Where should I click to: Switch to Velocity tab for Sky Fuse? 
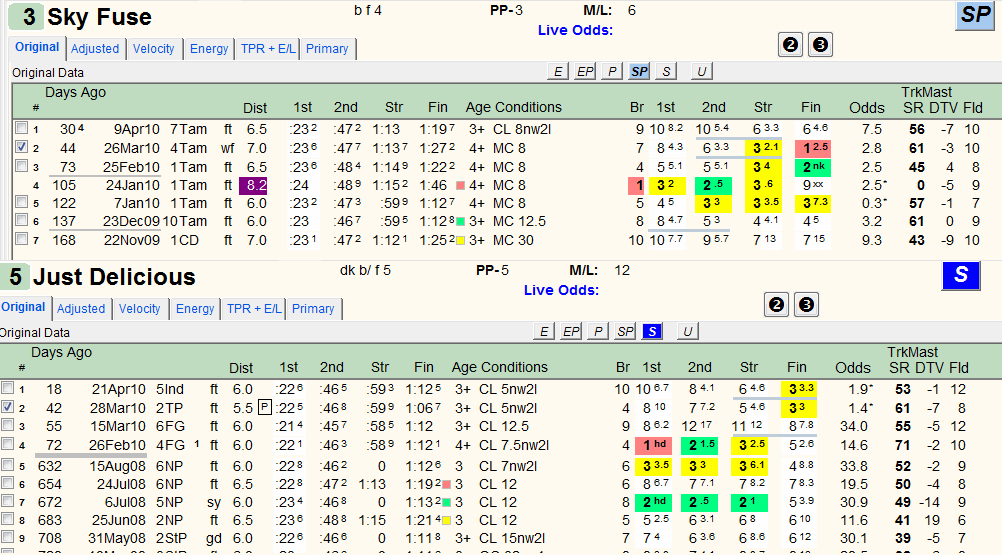click(153, 49)
